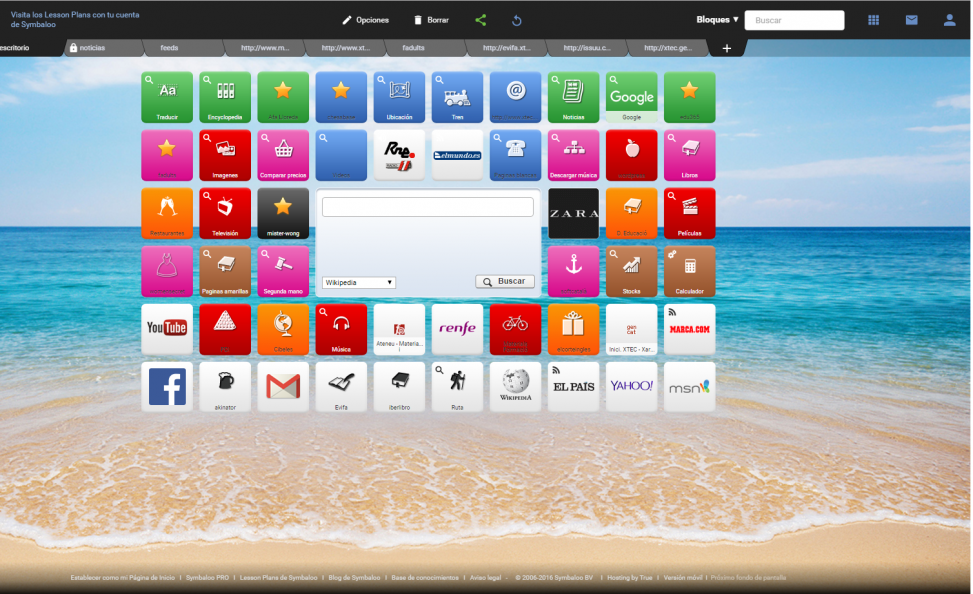
Task: Click the Facebook tile
Action: coord(167,387)
